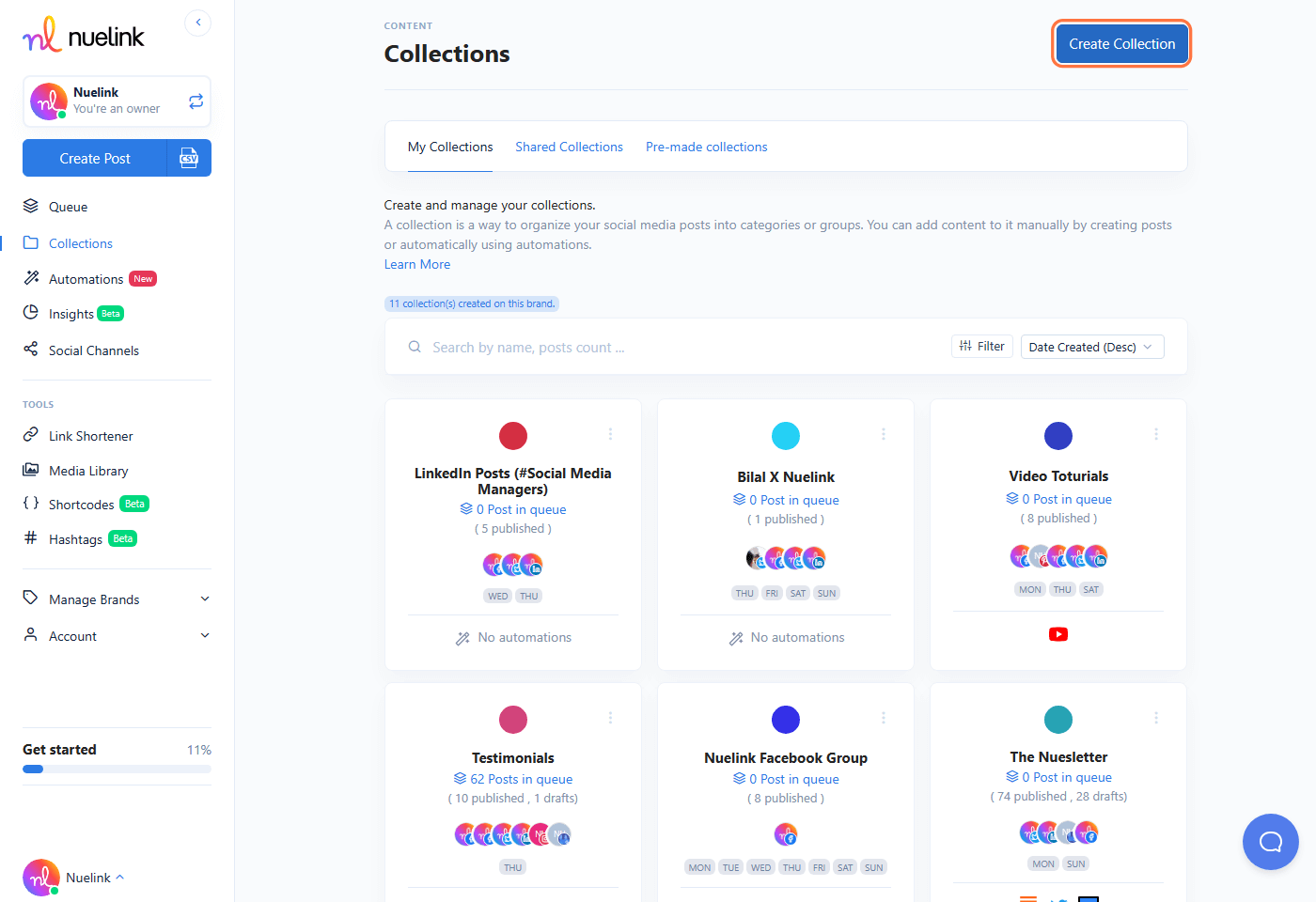Click the Link Shortener chain icon
The height and width of the screenshot is (902, 1316).
coord(31,435)
